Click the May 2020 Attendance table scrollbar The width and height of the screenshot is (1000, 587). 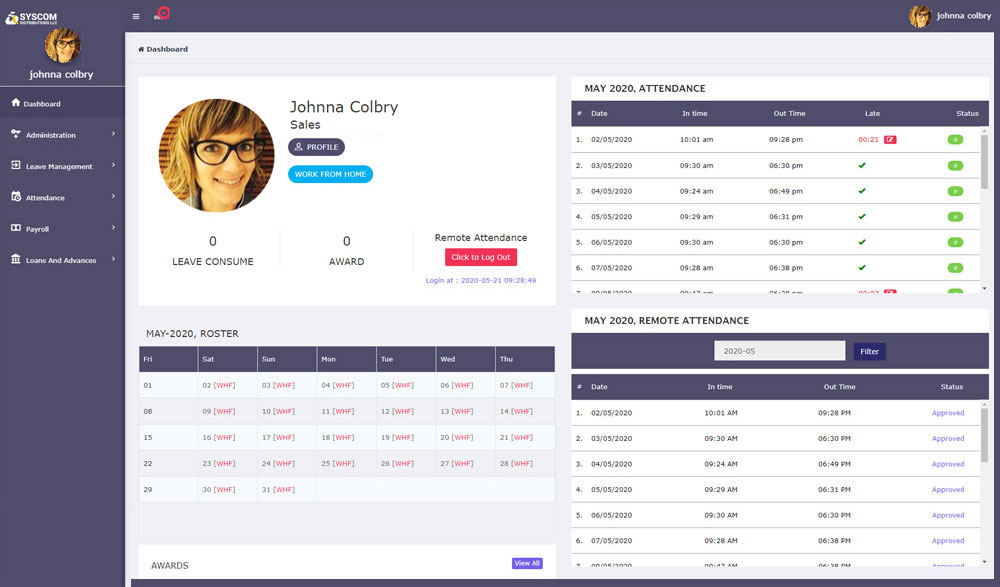[984, 160]
